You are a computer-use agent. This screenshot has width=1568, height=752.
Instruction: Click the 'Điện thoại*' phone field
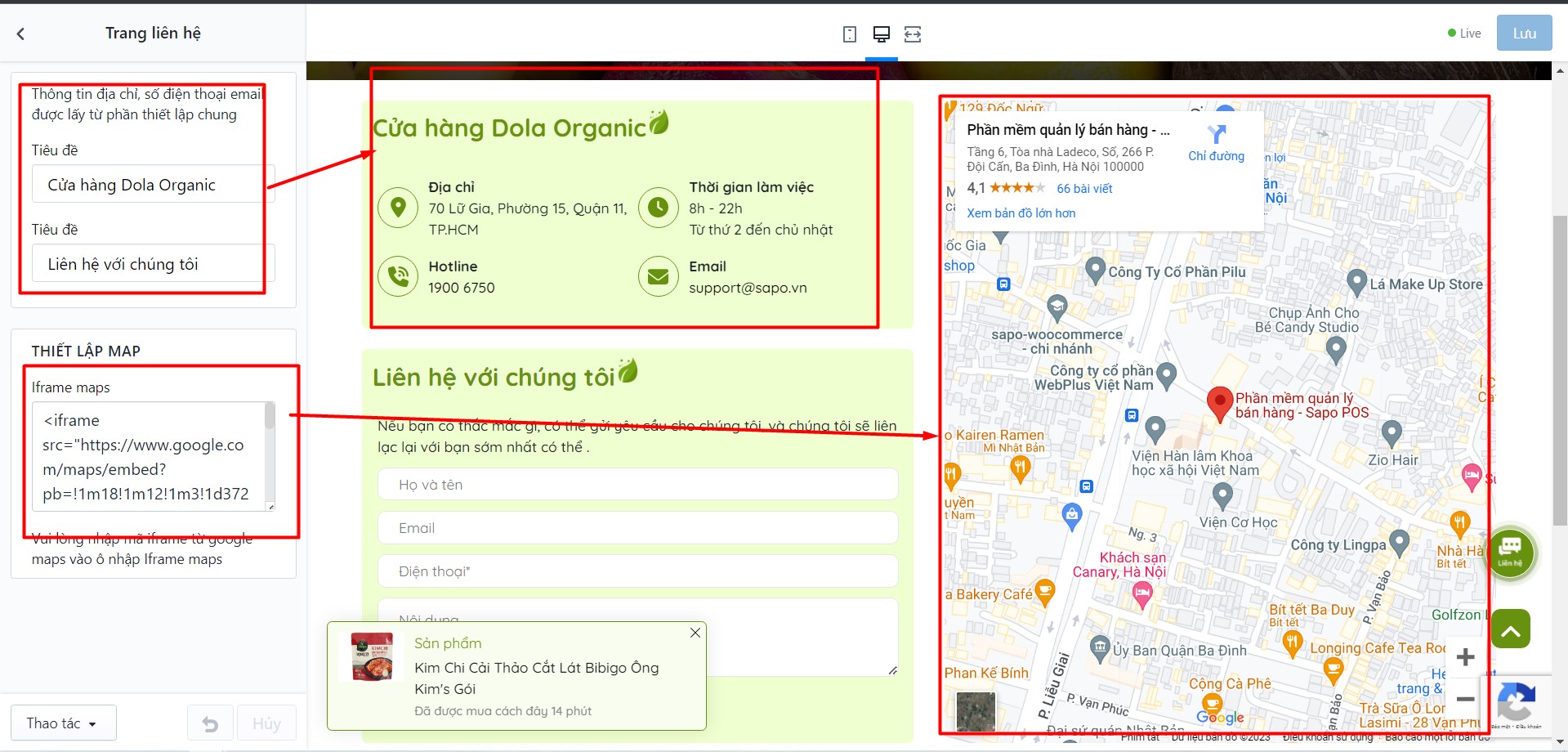click(637, 571)
